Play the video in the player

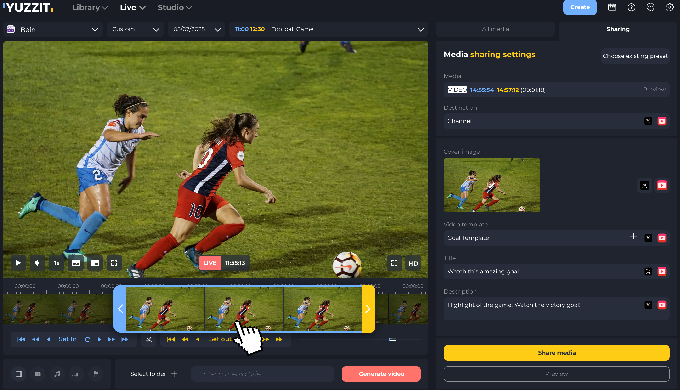(x=18, y=263)
